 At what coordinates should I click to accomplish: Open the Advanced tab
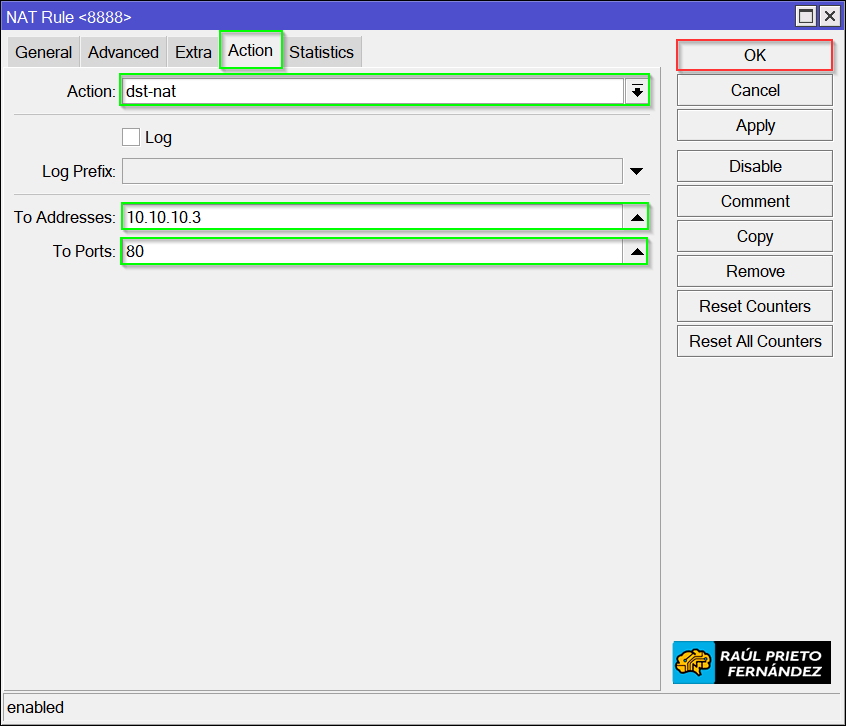(x=123, y=53)
